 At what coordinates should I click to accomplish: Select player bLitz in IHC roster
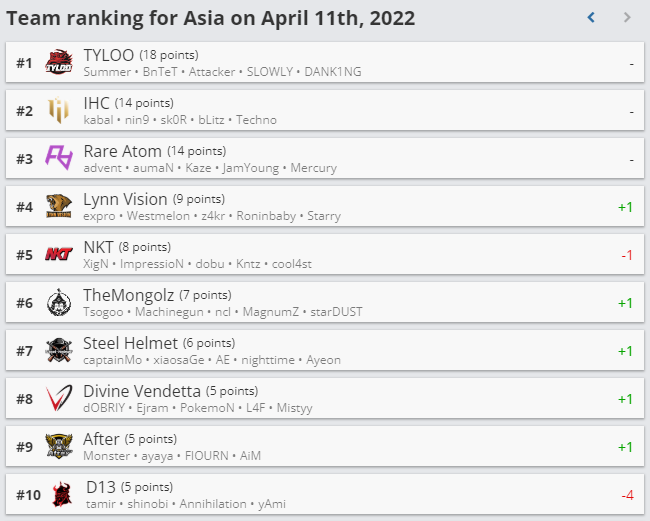pyautogui.click(x=211, y=120)
